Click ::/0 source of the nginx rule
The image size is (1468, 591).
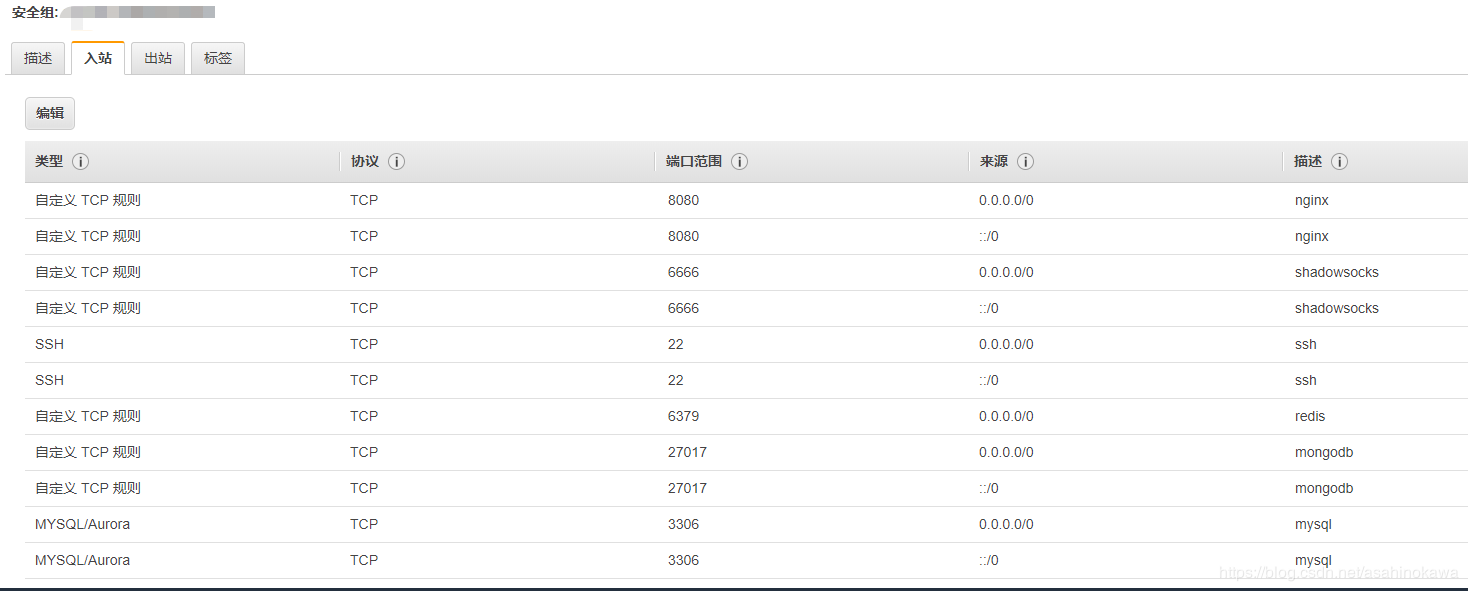click(x=989, y=236)
